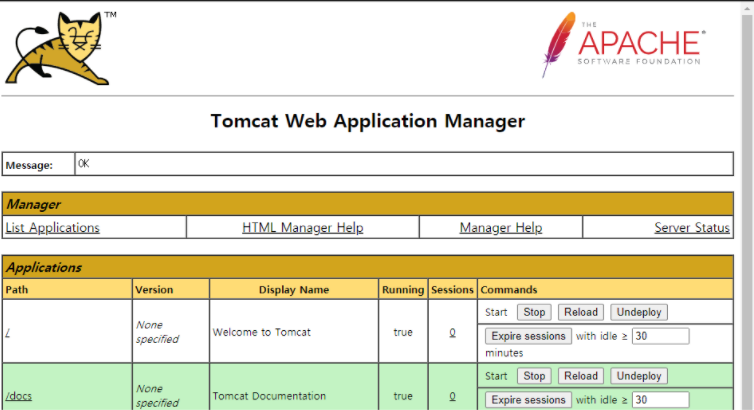Open the Manager Help link
The width and height of the screenshot is (754, 410).
501,227
